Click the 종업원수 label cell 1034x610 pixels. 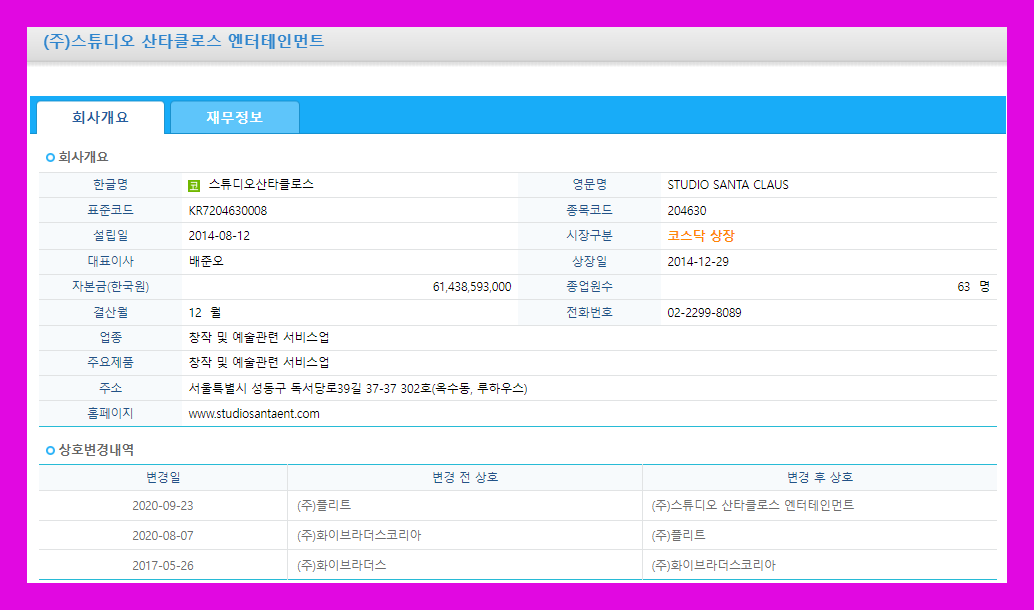589,287
